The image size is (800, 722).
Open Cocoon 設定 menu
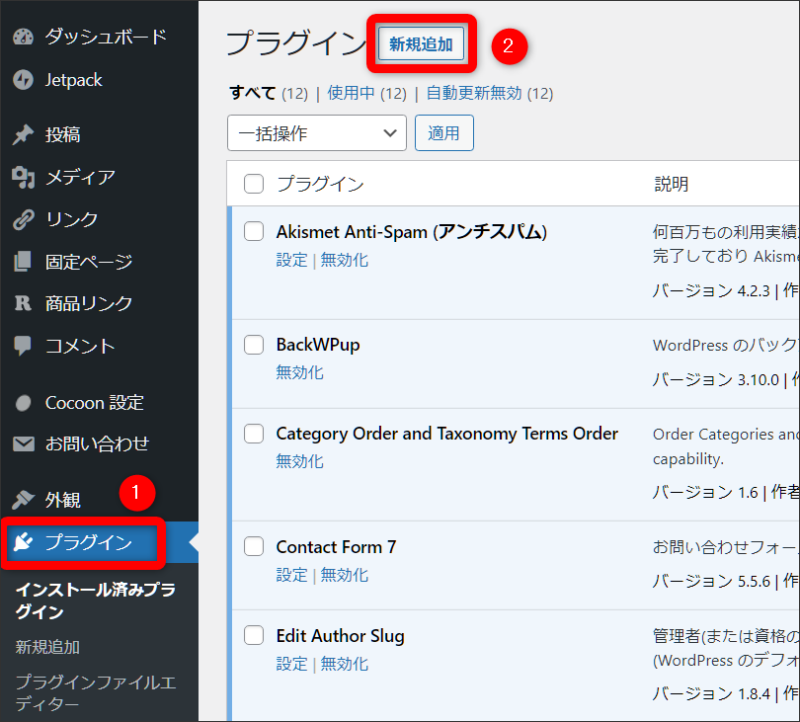click(x=94, y=403)
